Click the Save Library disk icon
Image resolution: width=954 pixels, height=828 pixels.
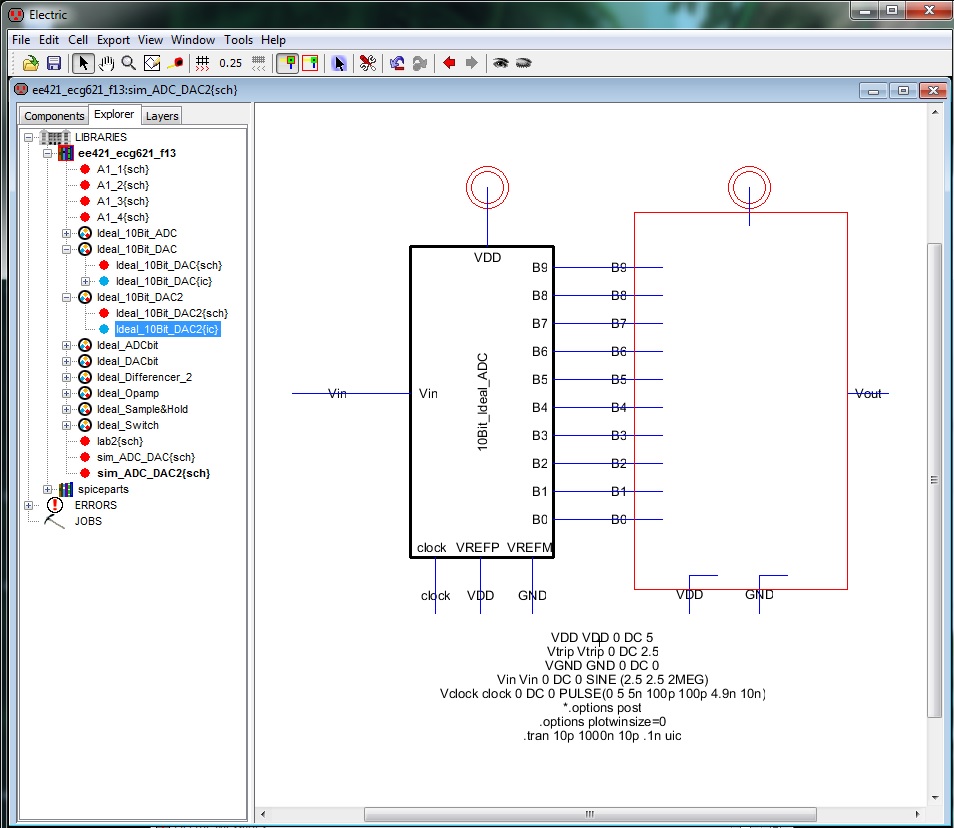click(54, 63)
